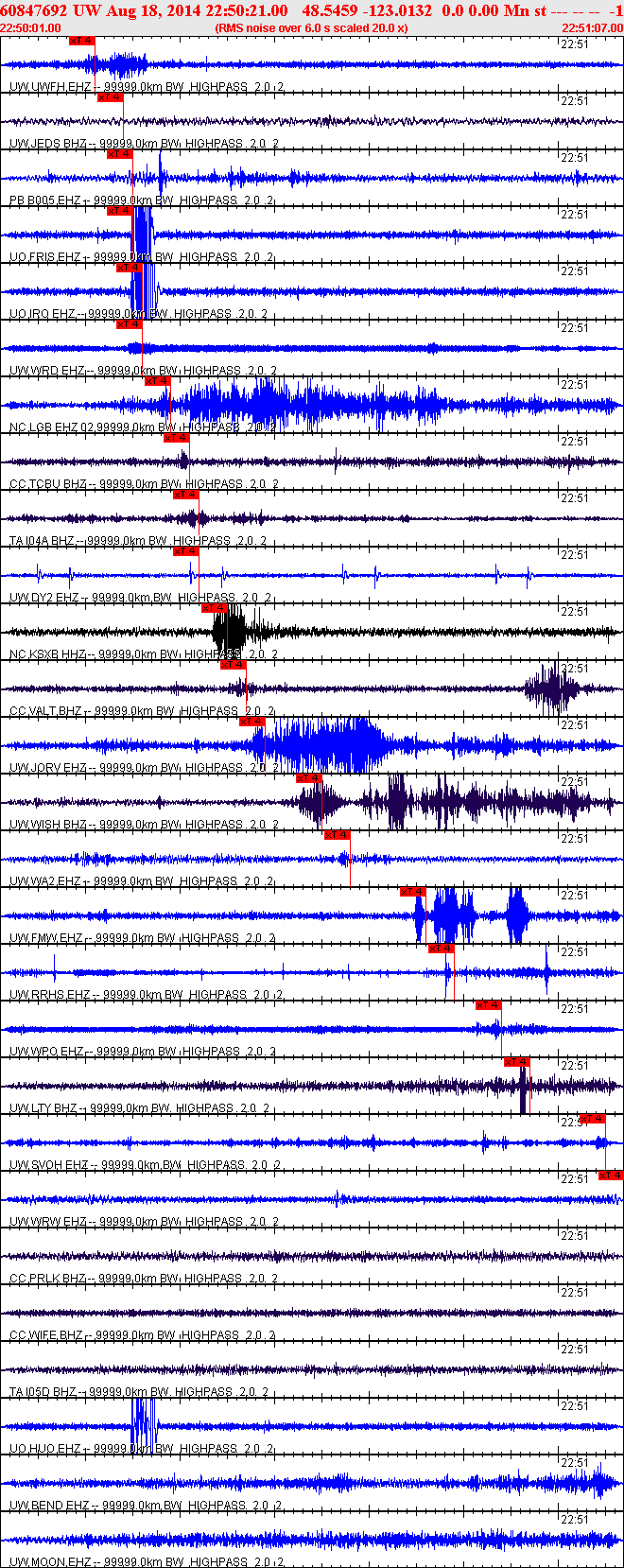Click the 22:51:07.00 end time label
624x1568 pixels.
point(593,28)
